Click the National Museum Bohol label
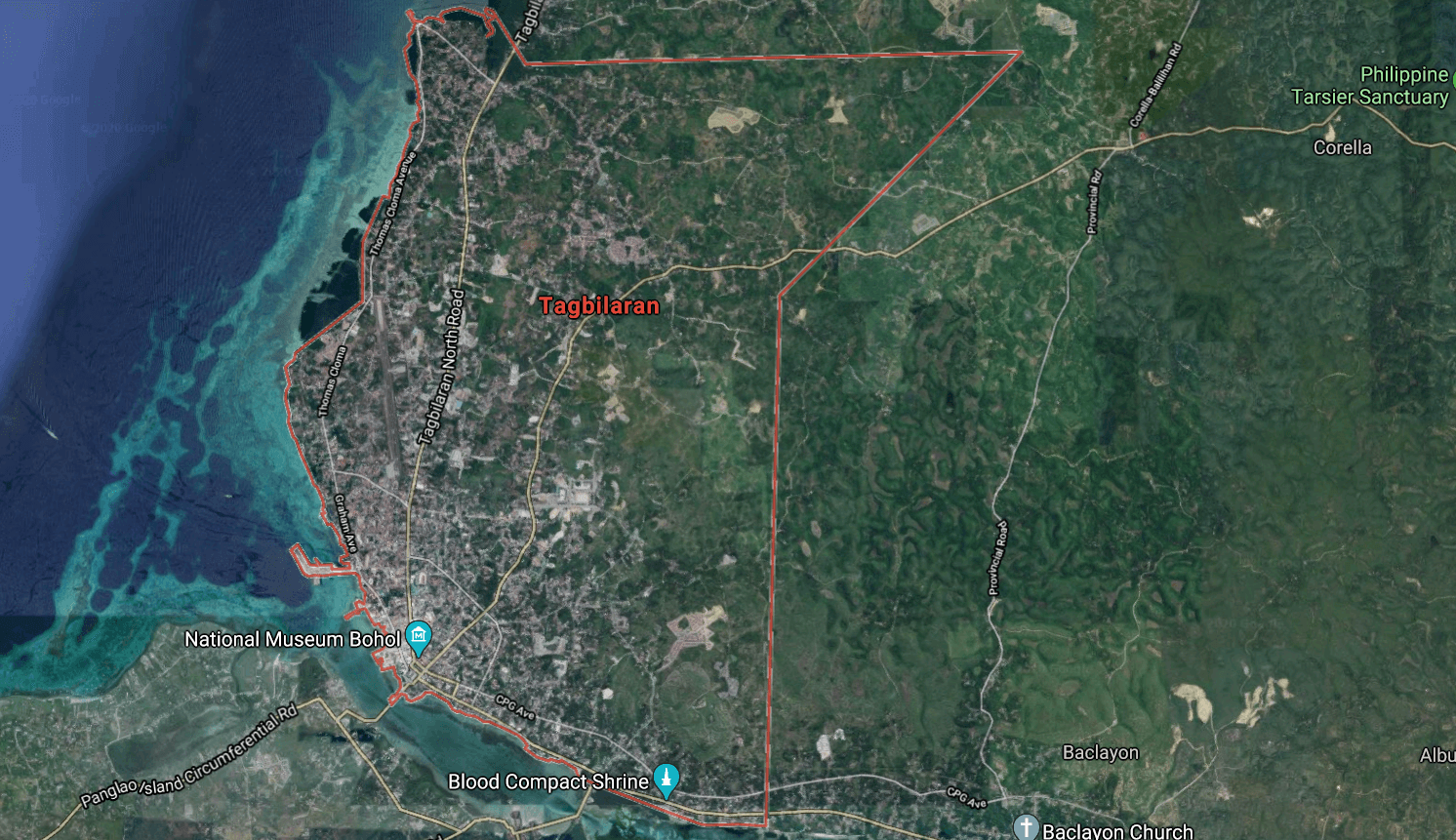Viewport: 1456px width, 840px height. tap(292, 639)
